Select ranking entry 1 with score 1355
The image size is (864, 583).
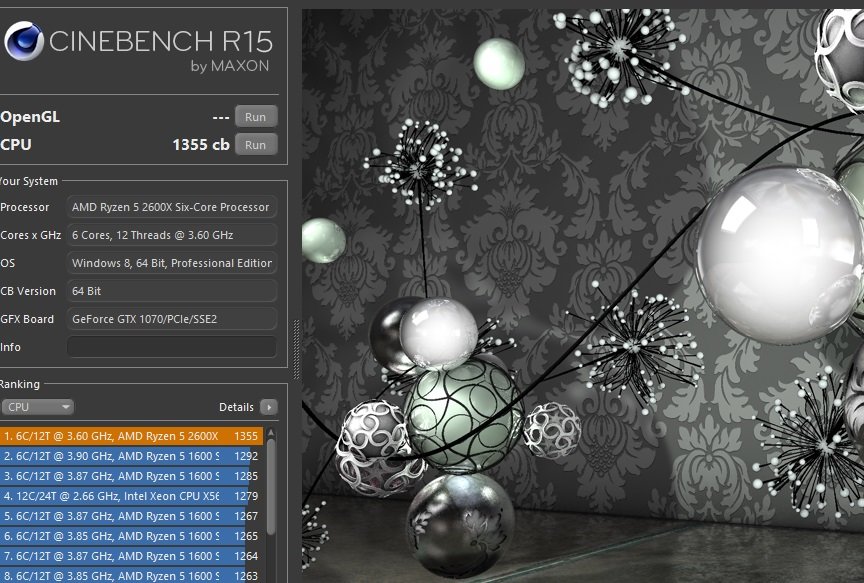(131, 436)
